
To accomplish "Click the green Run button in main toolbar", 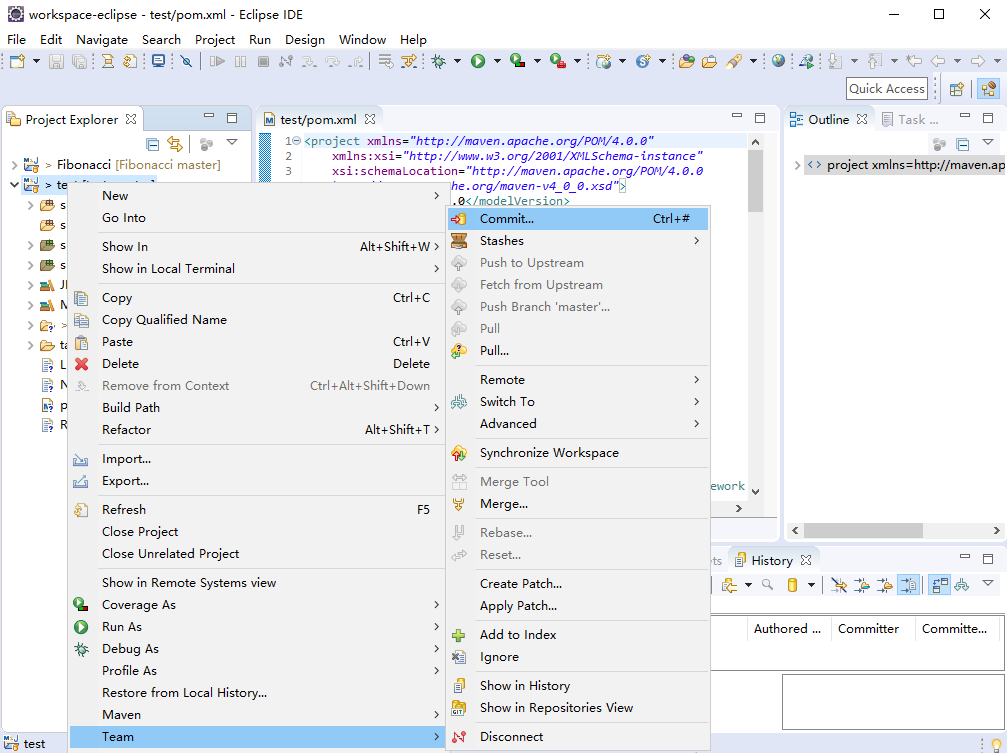I will tap(478, 61).
